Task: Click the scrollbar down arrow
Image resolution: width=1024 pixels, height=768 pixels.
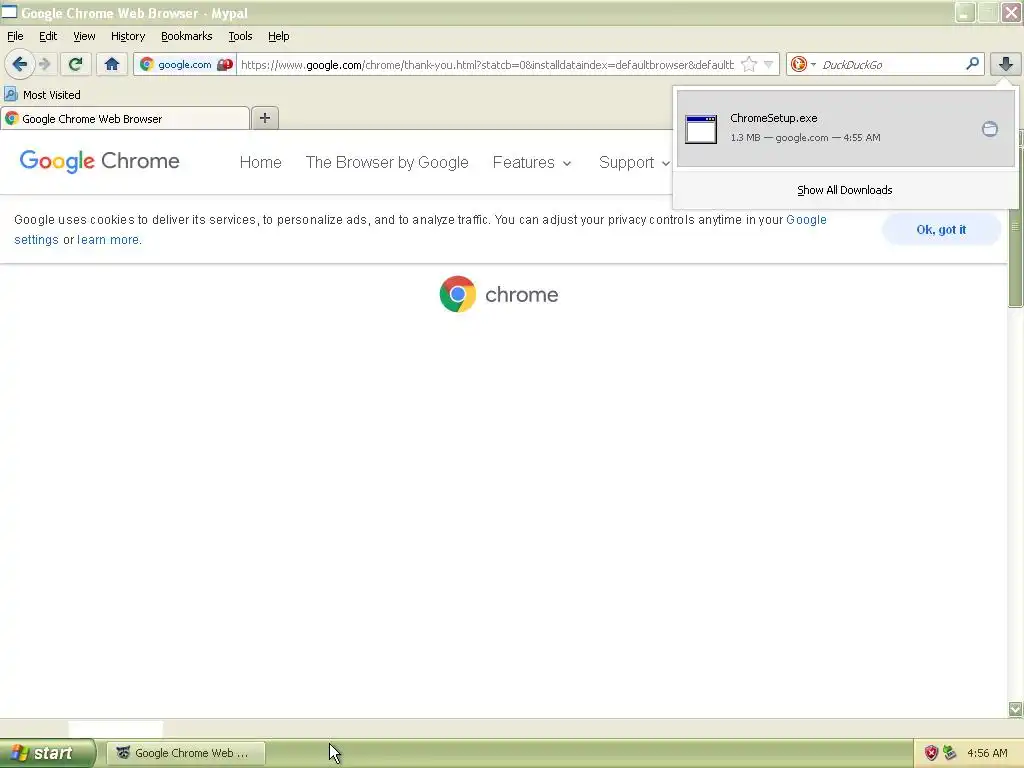Action: pyautogui.click(x=1015, y=709)
